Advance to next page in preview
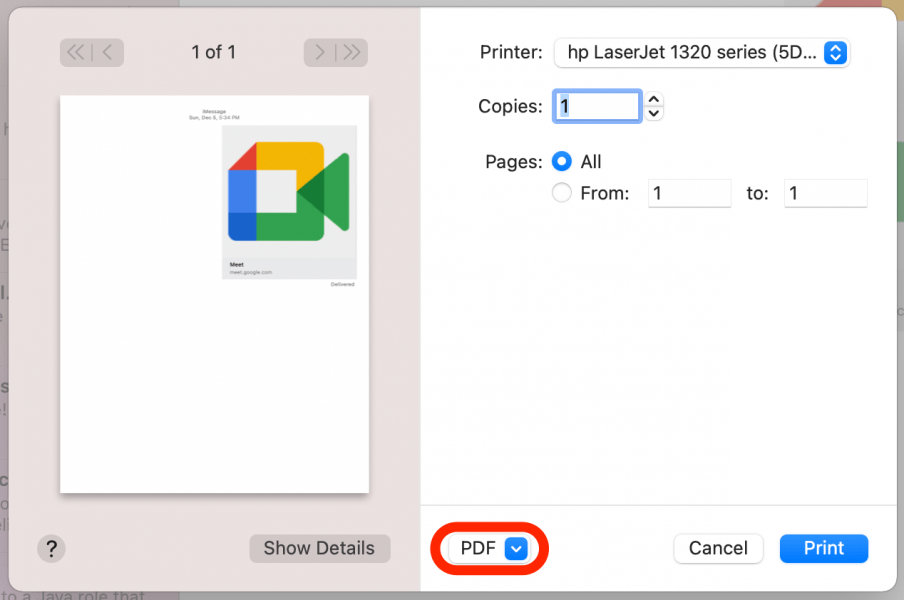The height and width of the screenshot is (600, 904). [x=320, y=52]
